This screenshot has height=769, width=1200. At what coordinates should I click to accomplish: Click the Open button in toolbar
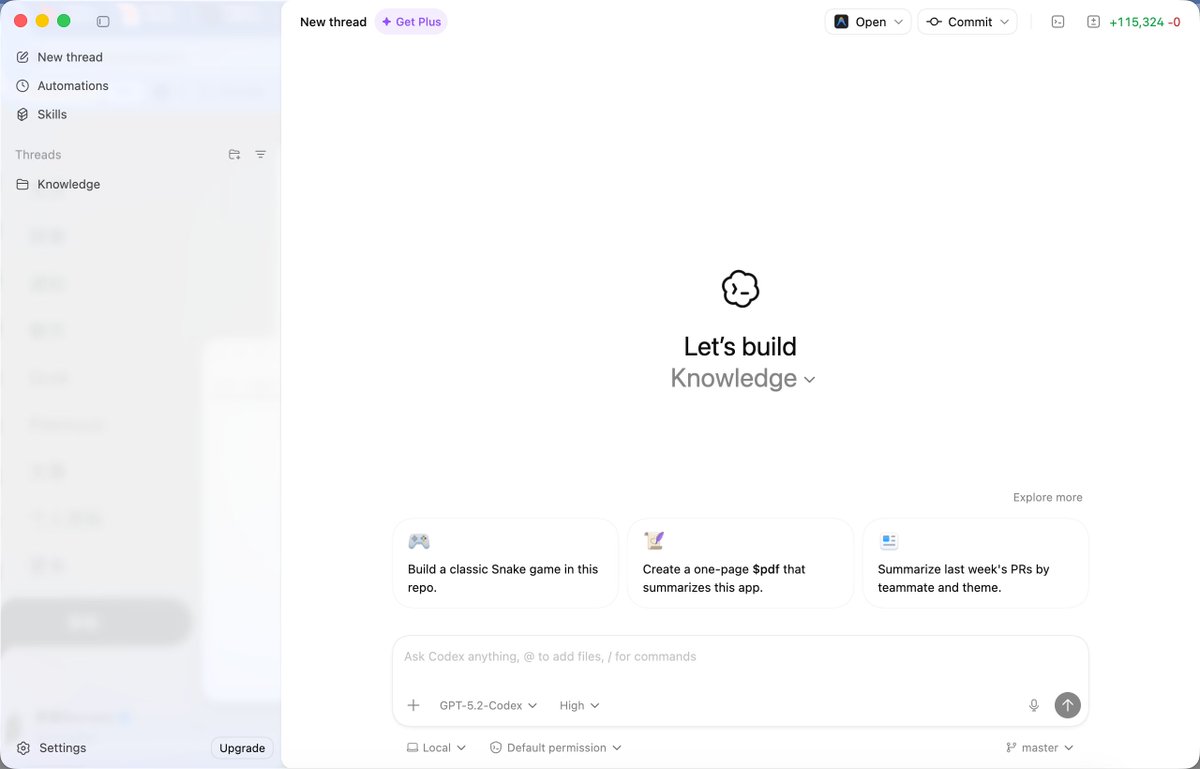[868, 22]
